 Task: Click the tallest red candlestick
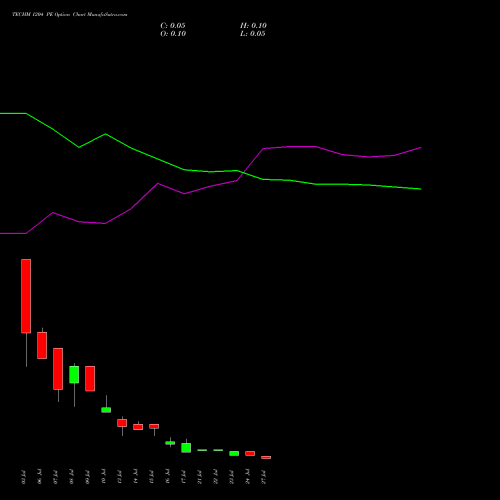point(26,296)
